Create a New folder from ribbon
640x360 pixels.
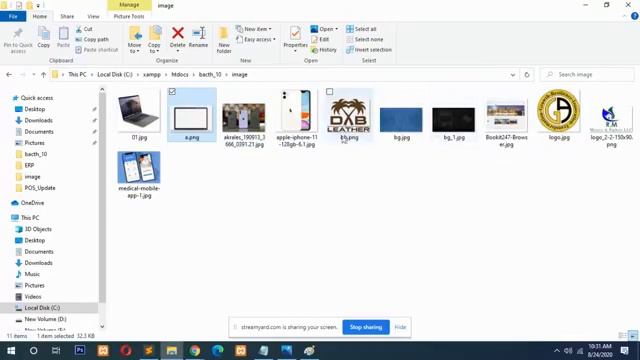[224, 40]
